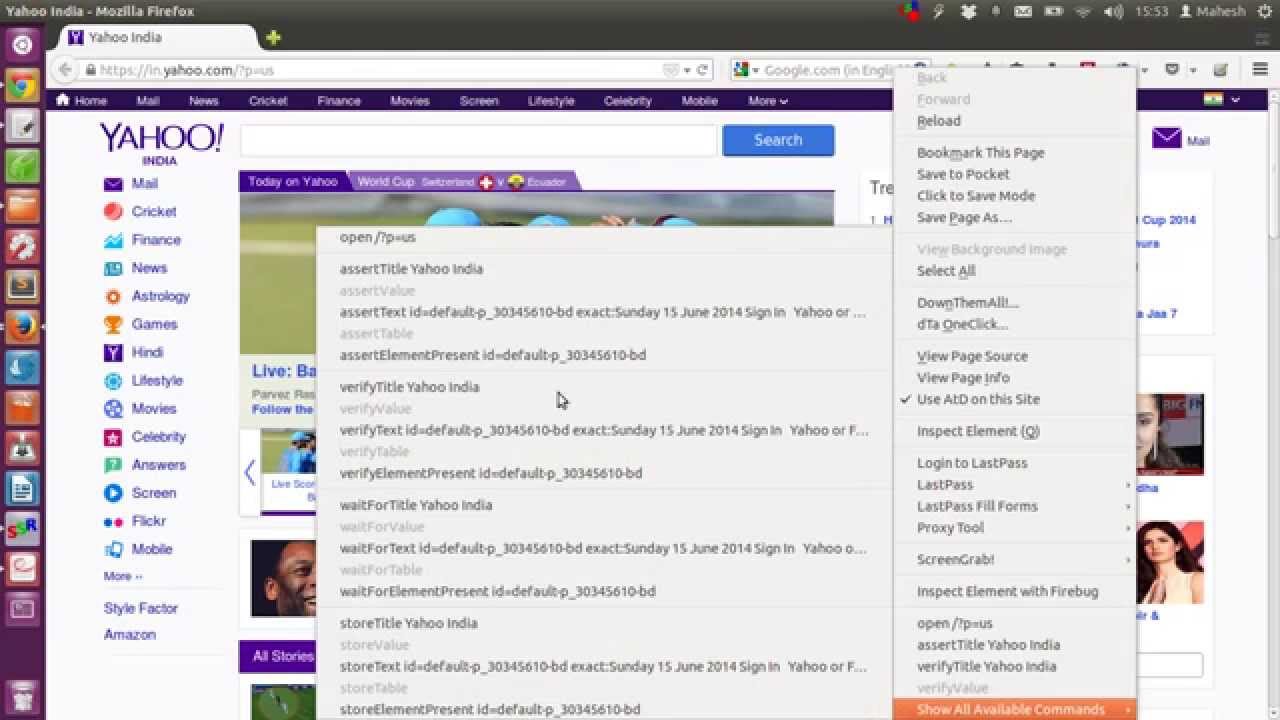Click the Wi-Fi network indicator in top panel

[x=1083, y=11]
